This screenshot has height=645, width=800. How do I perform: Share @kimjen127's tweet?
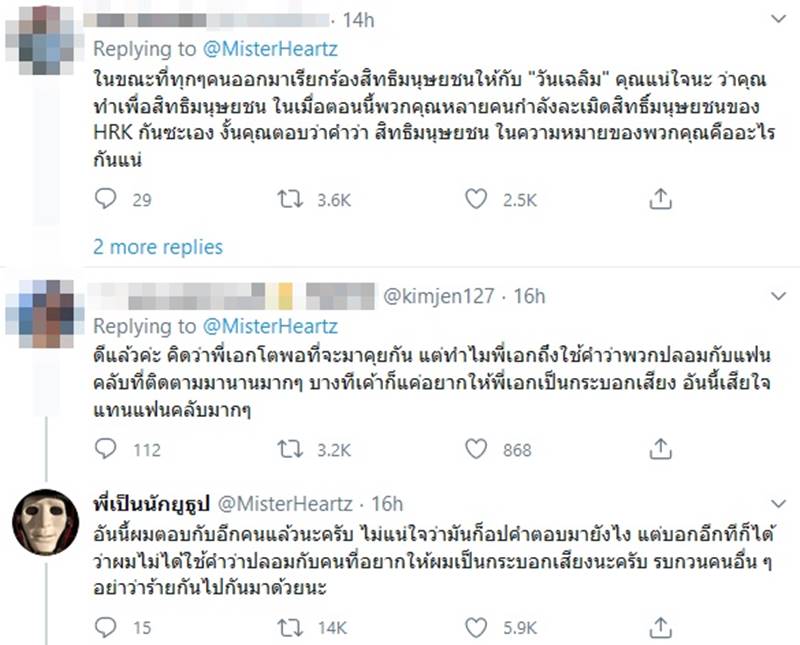pyautogui.click(x=659, y=449)
